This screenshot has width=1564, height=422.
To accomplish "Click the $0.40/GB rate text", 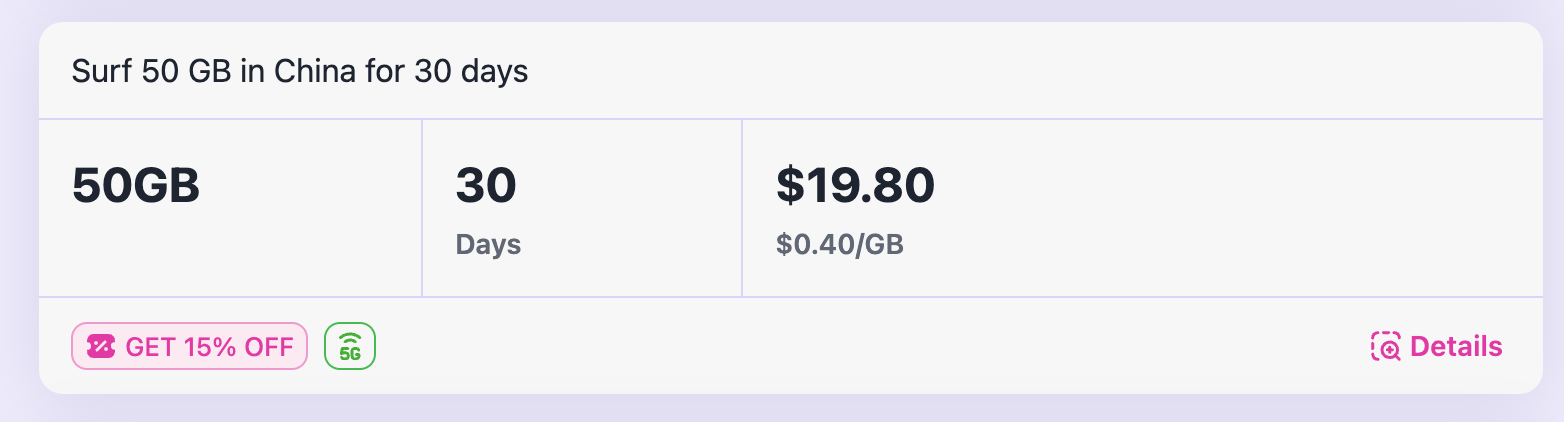I will click(839, 245).
